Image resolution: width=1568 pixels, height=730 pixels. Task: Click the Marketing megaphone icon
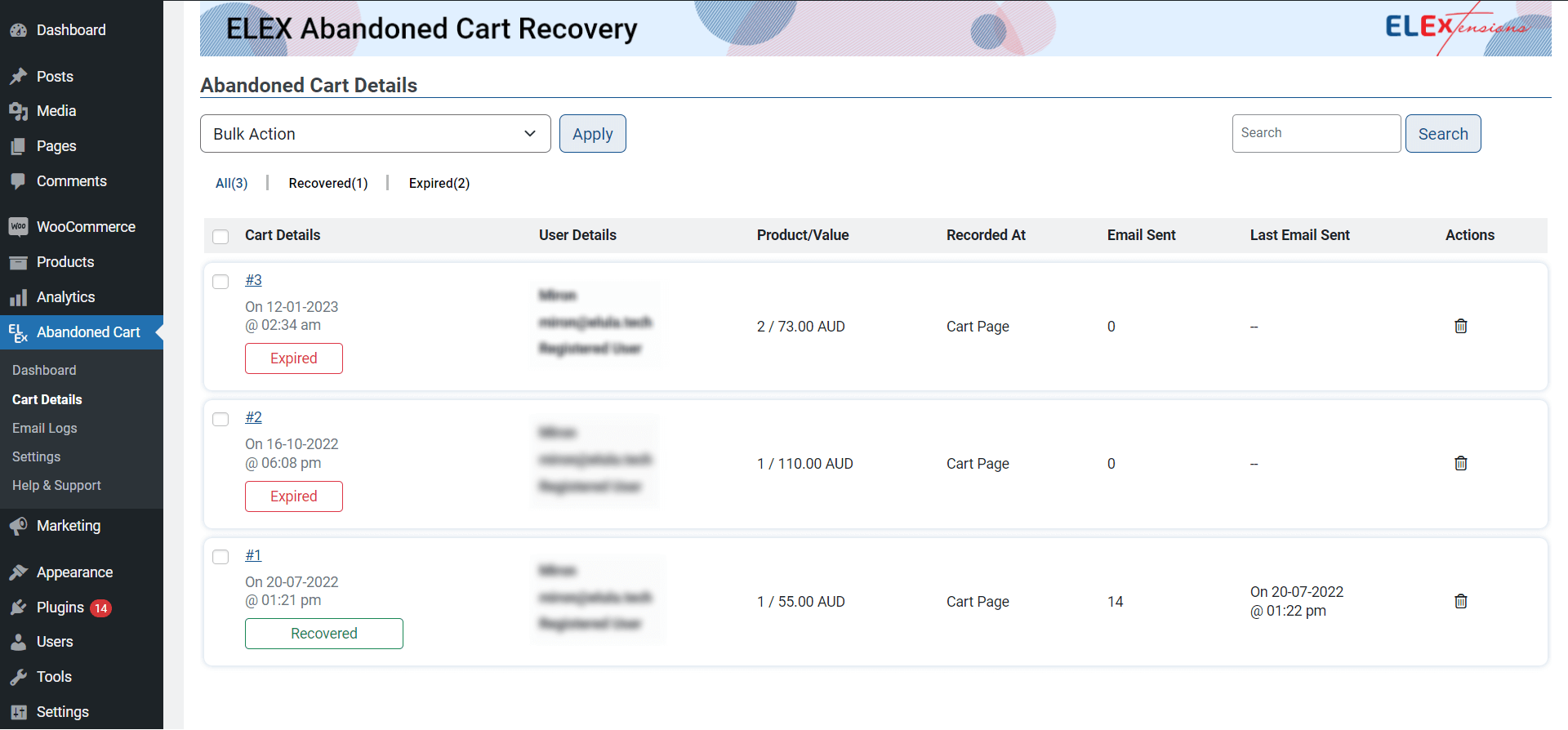[x=18, y=526]
